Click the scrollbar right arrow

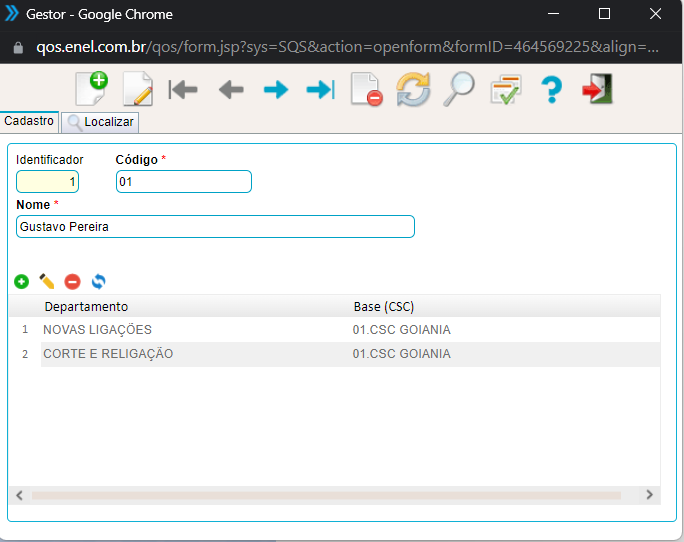[x=649, y=495]
